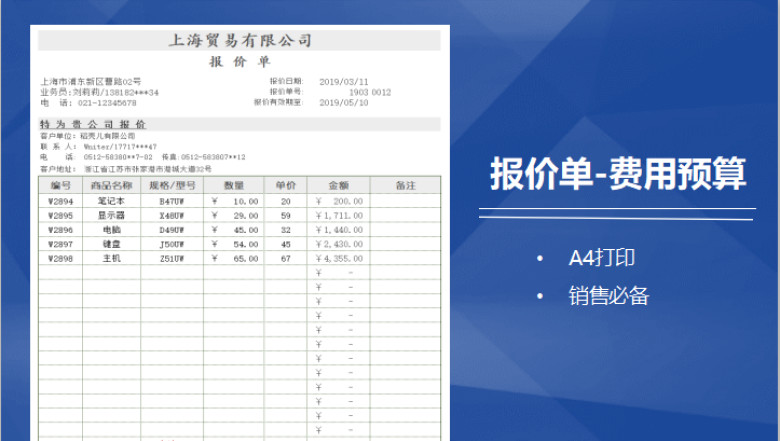The image size is (780, 441).
Task: Click the product name 电脑
Action: [111, 230]
